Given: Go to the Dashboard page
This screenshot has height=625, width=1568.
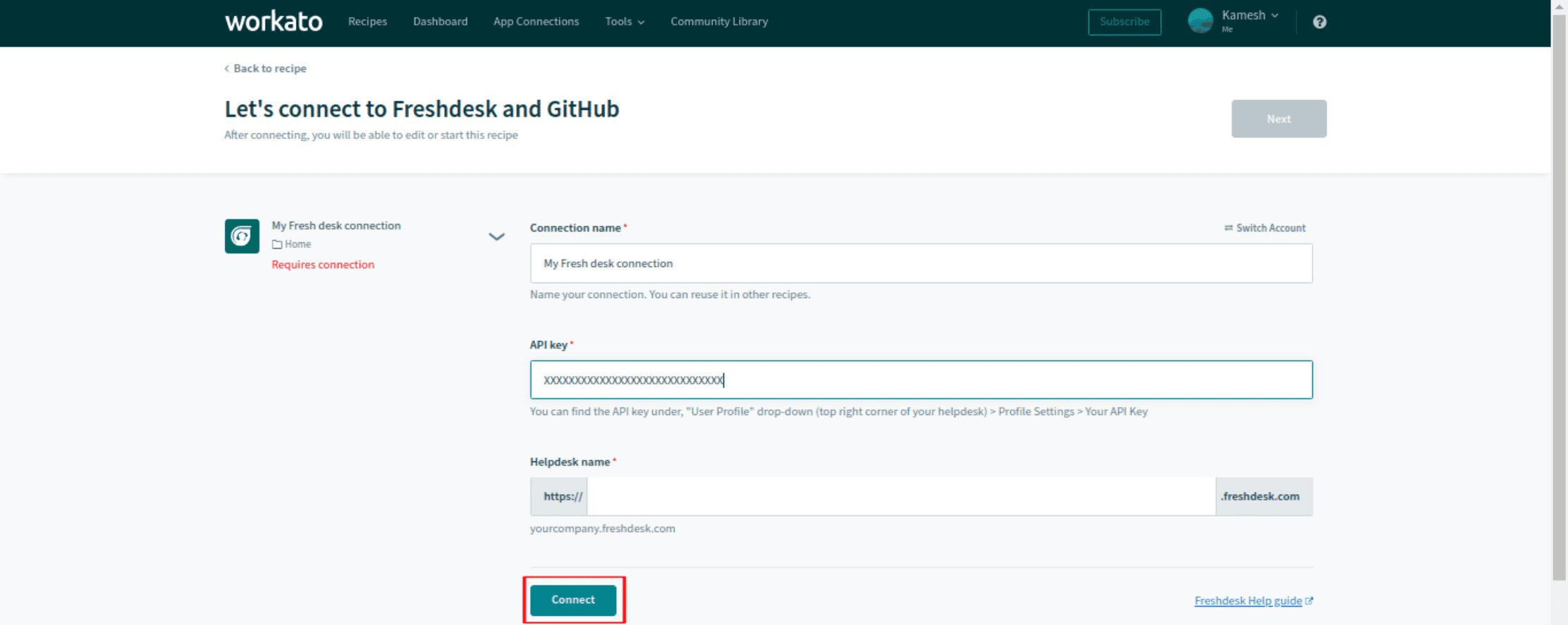Looking at the screenshot, I should click(440, 21).
